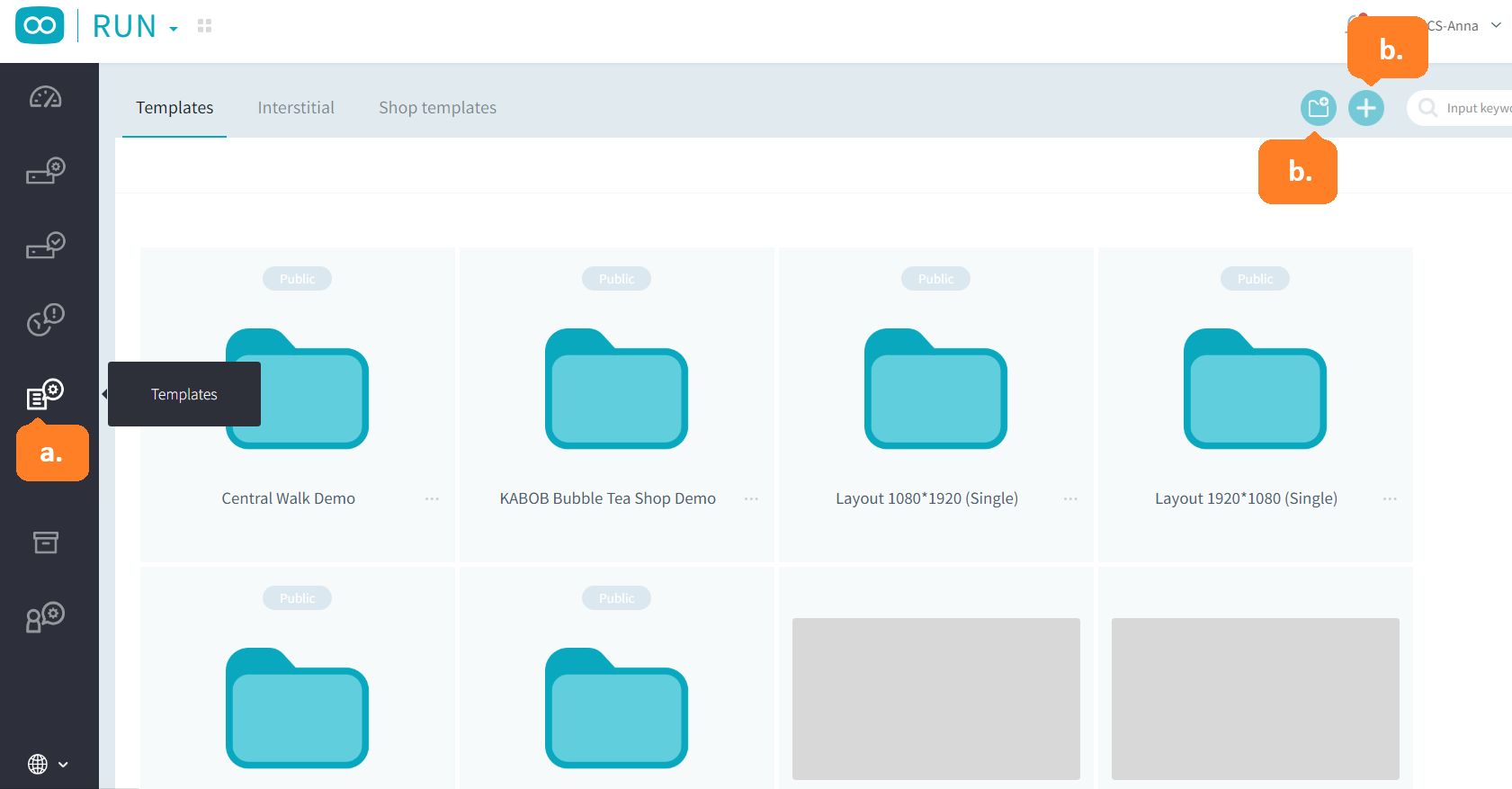Select the first gray template thumbnail
The height and width of the screenshot is (789, 1512).
pos(935,699)
